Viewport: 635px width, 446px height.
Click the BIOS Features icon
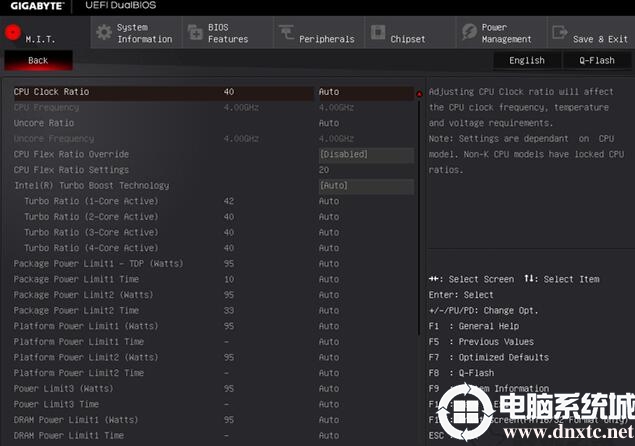(x=195, y=32)
